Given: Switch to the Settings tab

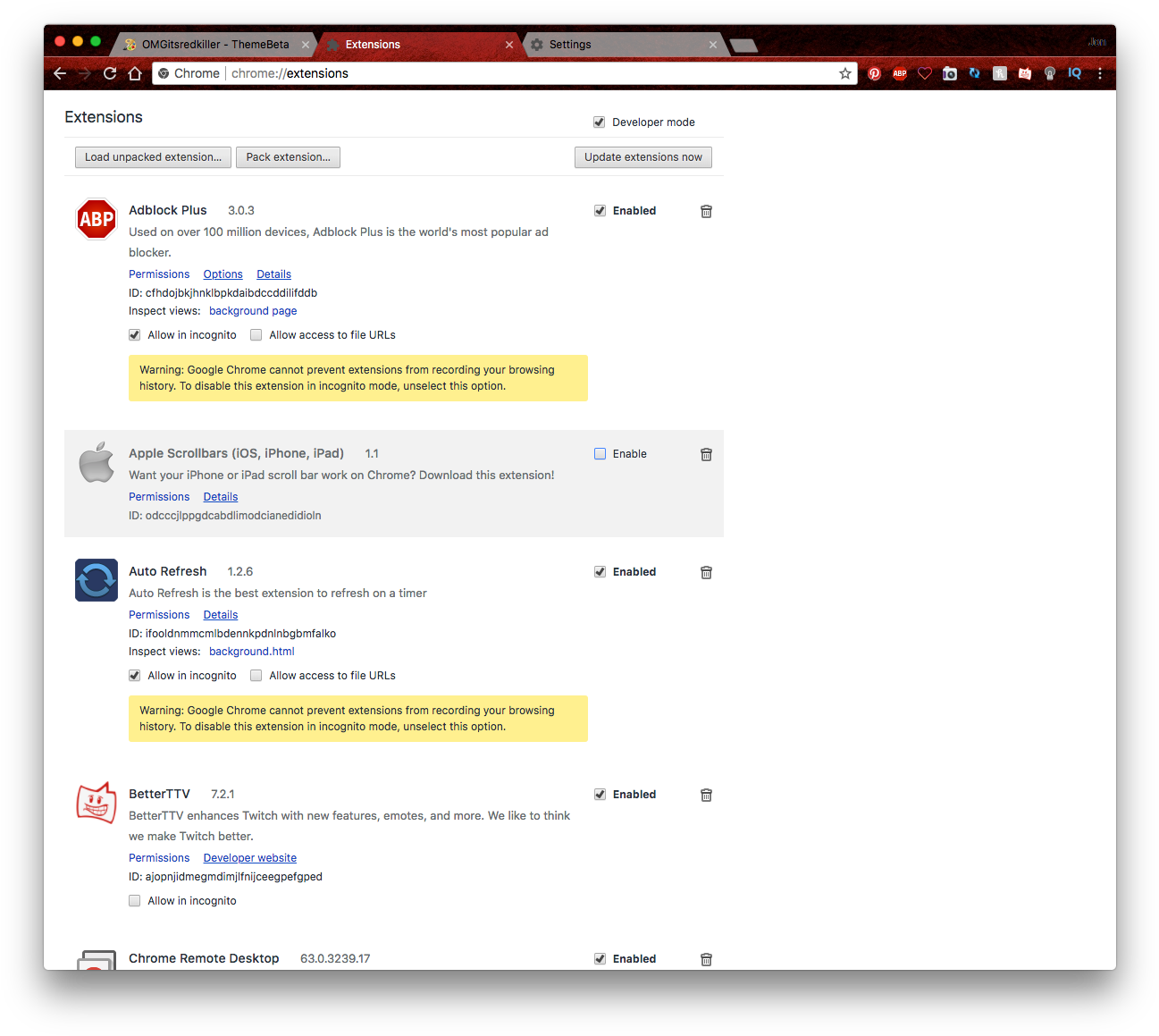Looking at the screenshot, I should coord(624,45).
